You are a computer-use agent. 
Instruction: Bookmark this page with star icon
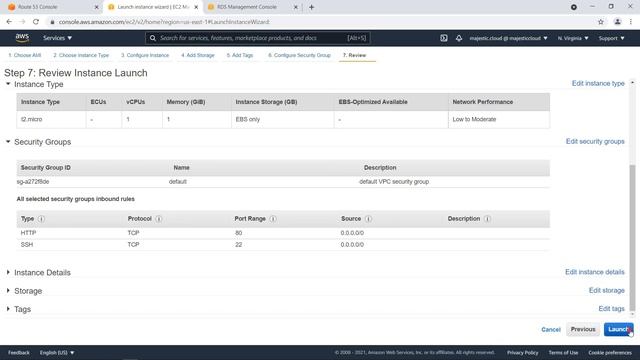tap(601, 22)
